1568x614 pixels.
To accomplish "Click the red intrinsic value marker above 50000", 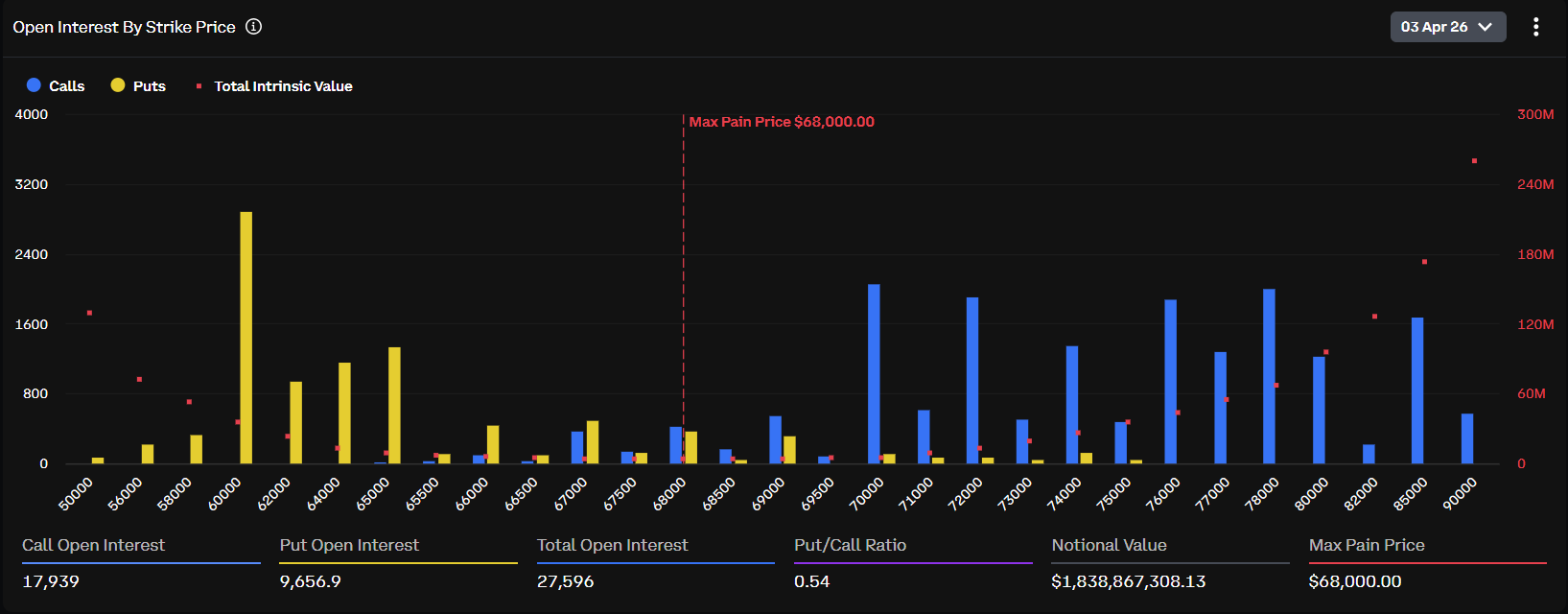I will (x=89, y=313).
